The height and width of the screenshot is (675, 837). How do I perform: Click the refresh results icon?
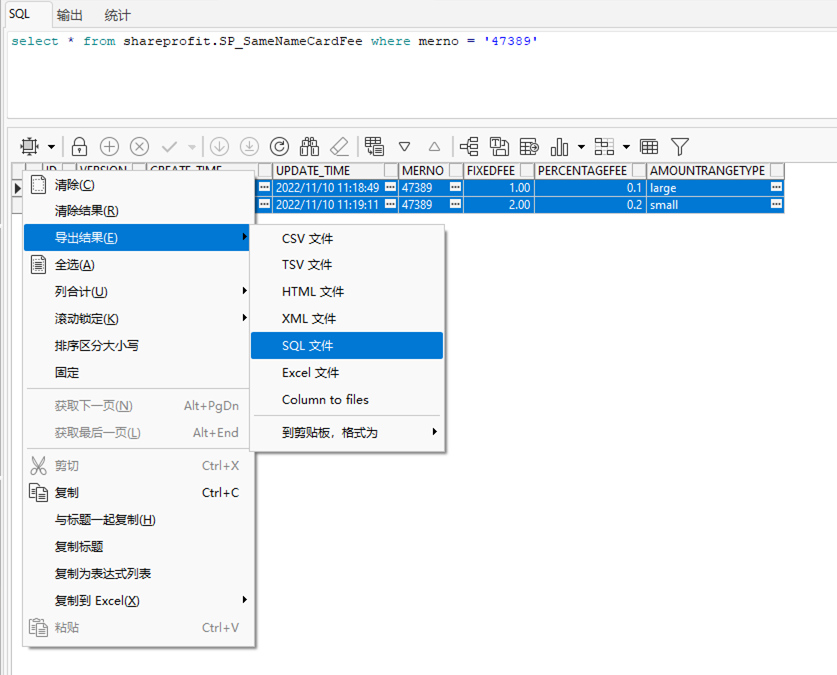[x=280, y=146]
